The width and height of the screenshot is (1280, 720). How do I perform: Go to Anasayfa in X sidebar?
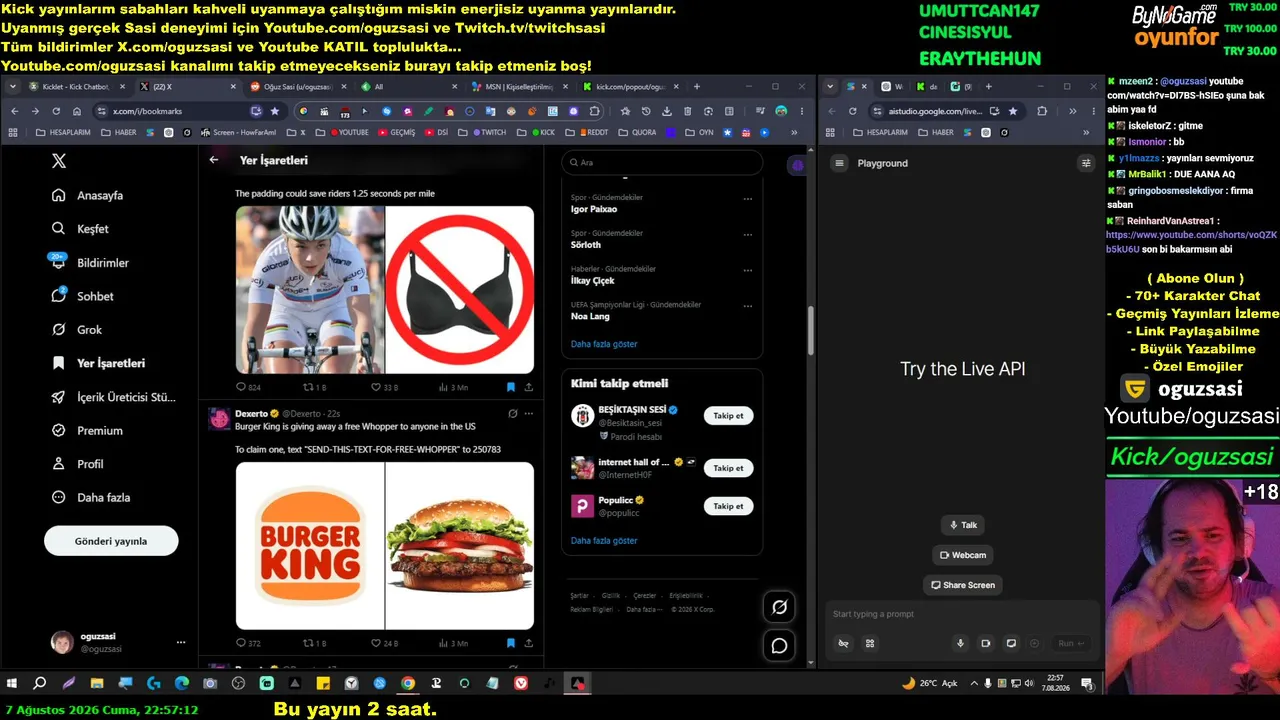tap(88, 196)
